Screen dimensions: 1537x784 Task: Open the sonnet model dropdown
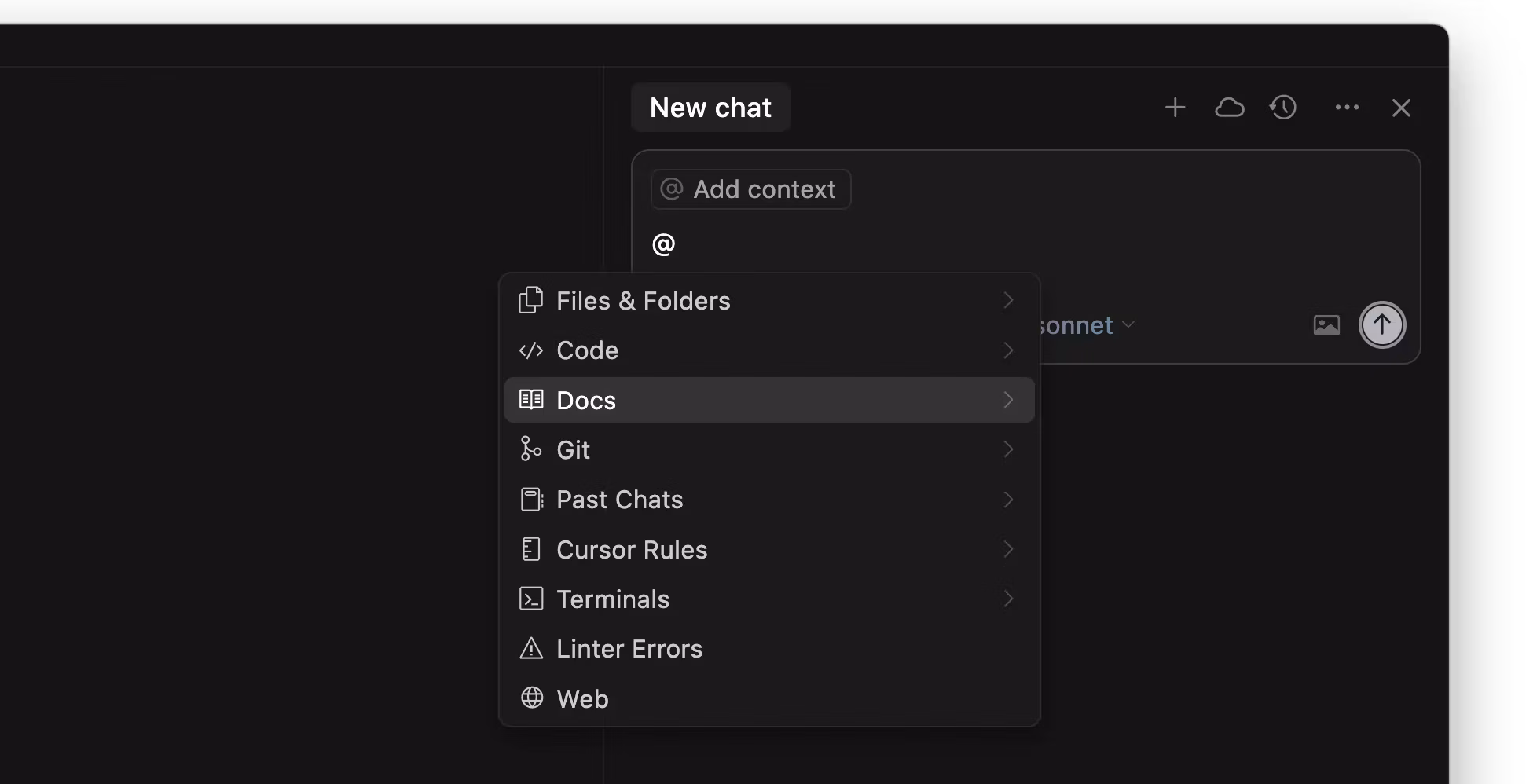click(x=1084, y=325)
